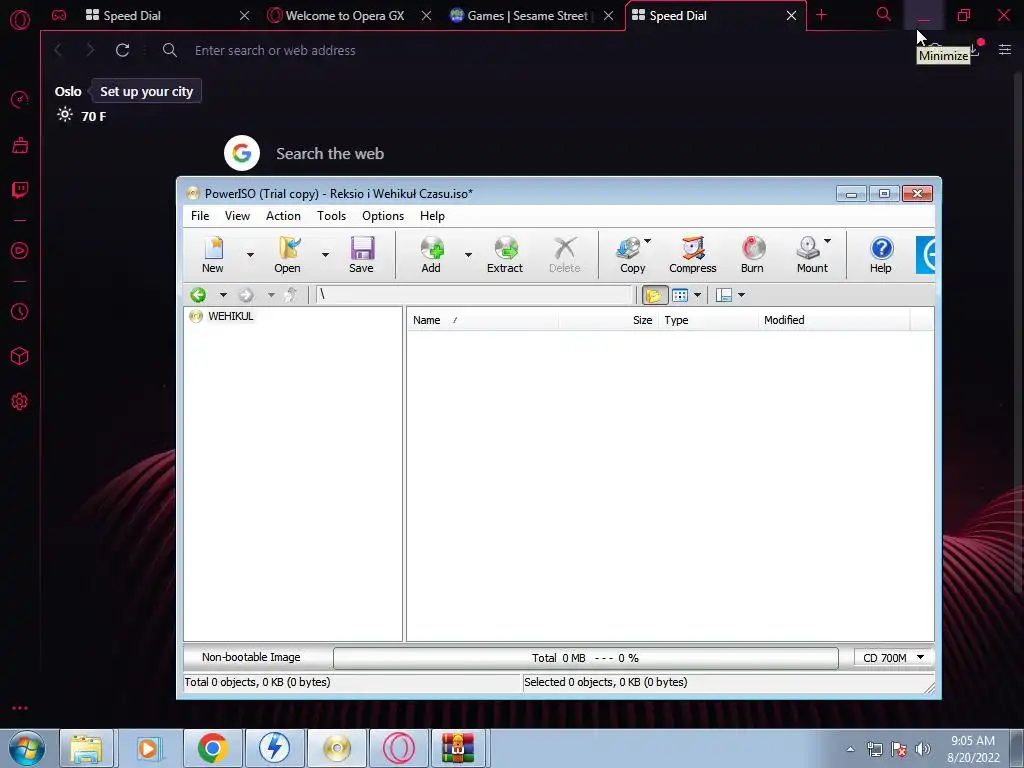Open a new tab with plus icon
The height and width of the screenshot is (768, 1024).
point(822,15)
